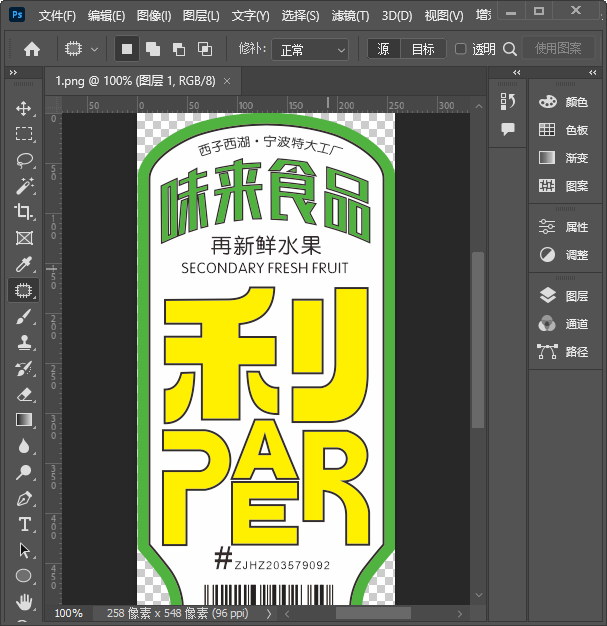Image resolution: width=607 pixels, height=626 pixels.
Task: Open the Comments panel icon
Action: pyautogui.click(x=508, y=129)
